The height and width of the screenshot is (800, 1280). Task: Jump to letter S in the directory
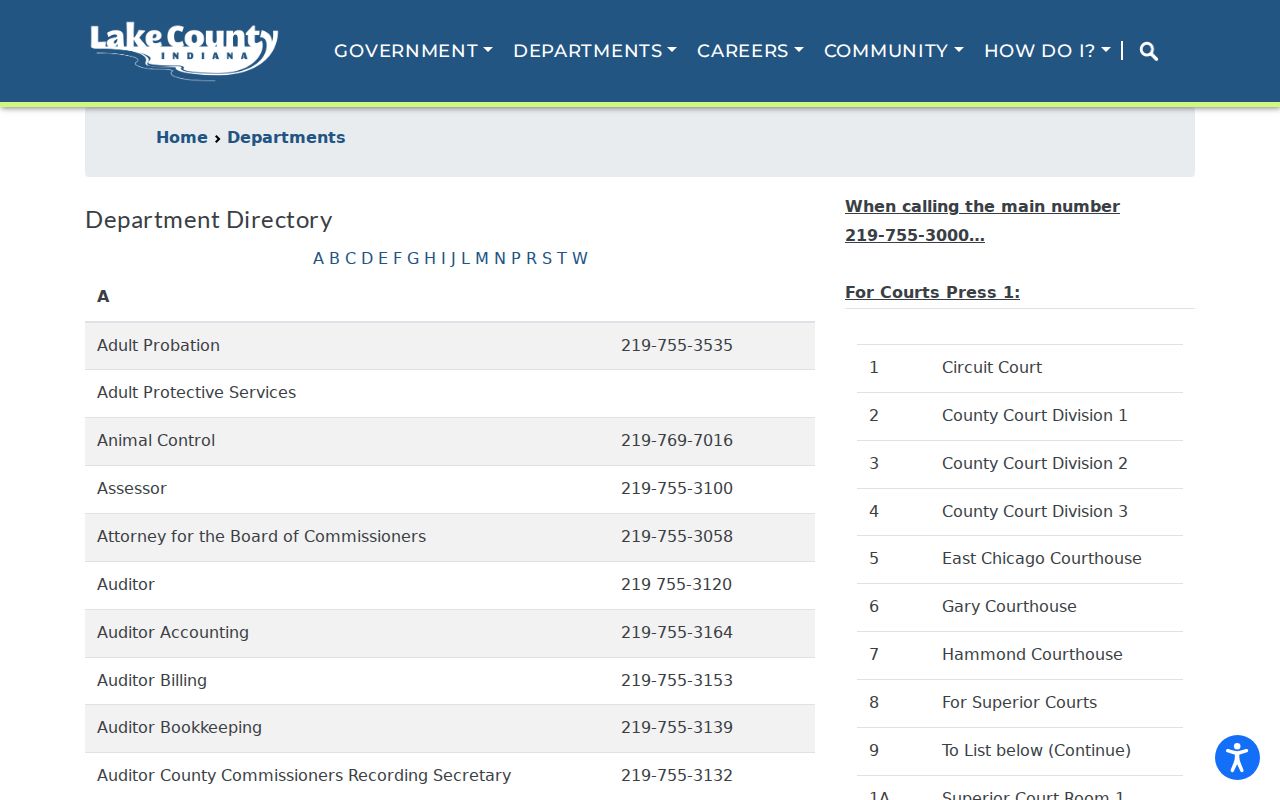coord(547,259)
